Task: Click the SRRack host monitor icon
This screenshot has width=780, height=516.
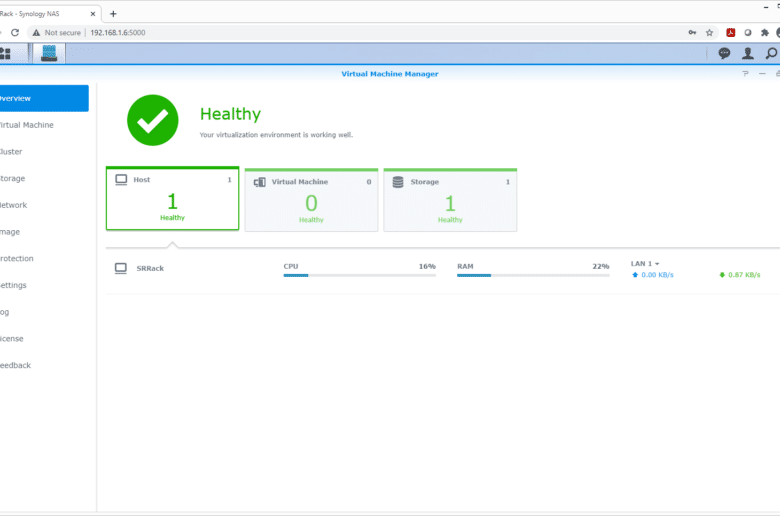Action: [x=121, y=268]
